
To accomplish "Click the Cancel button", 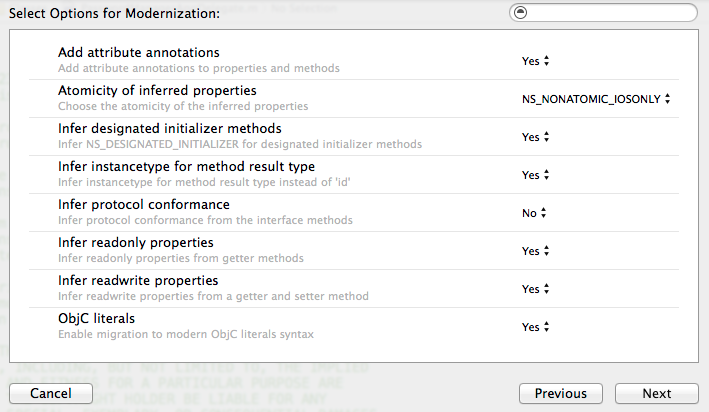I will 51,393.
